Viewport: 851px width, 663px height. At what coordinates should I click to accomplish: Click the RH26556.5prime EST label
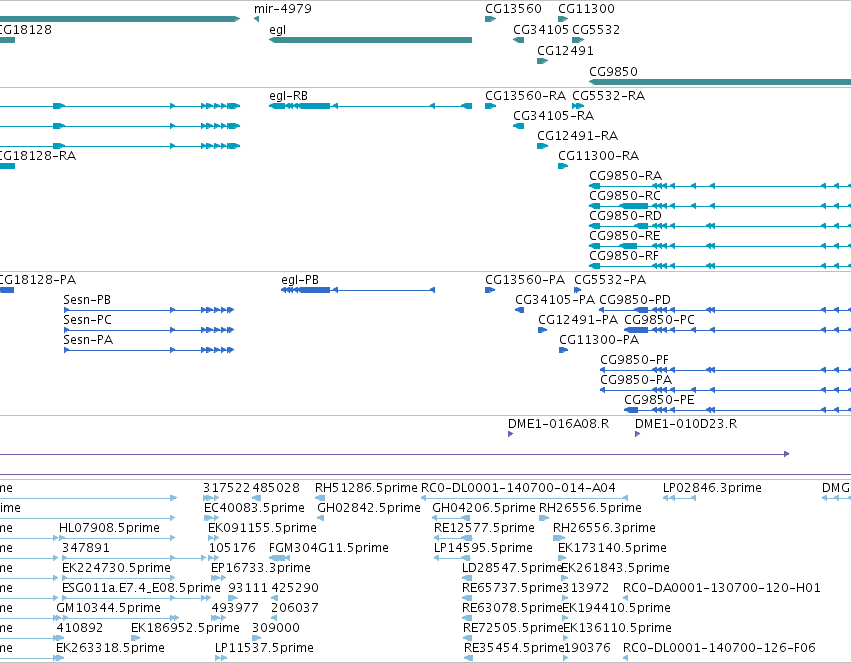pos(590,508)
